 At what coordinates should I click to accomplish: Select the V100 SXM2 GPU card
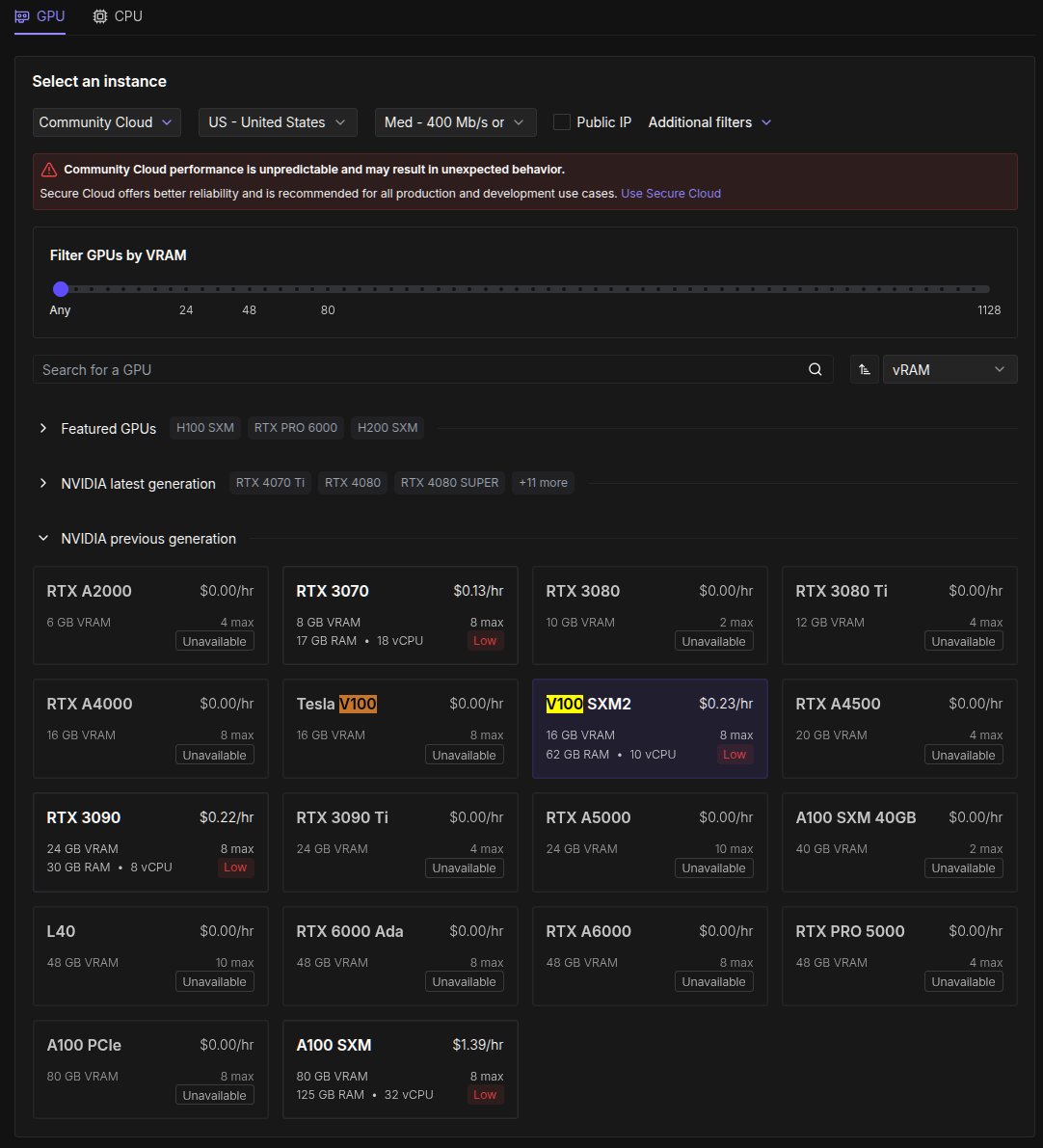coord(650,729)
